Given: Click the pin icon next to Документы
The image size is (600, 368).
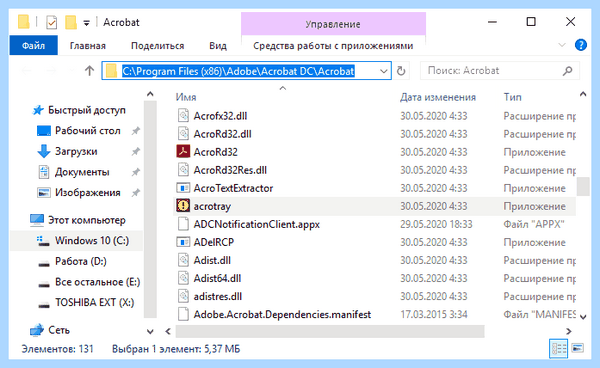Looking at the screenshot, I should (x=135, y=173).
